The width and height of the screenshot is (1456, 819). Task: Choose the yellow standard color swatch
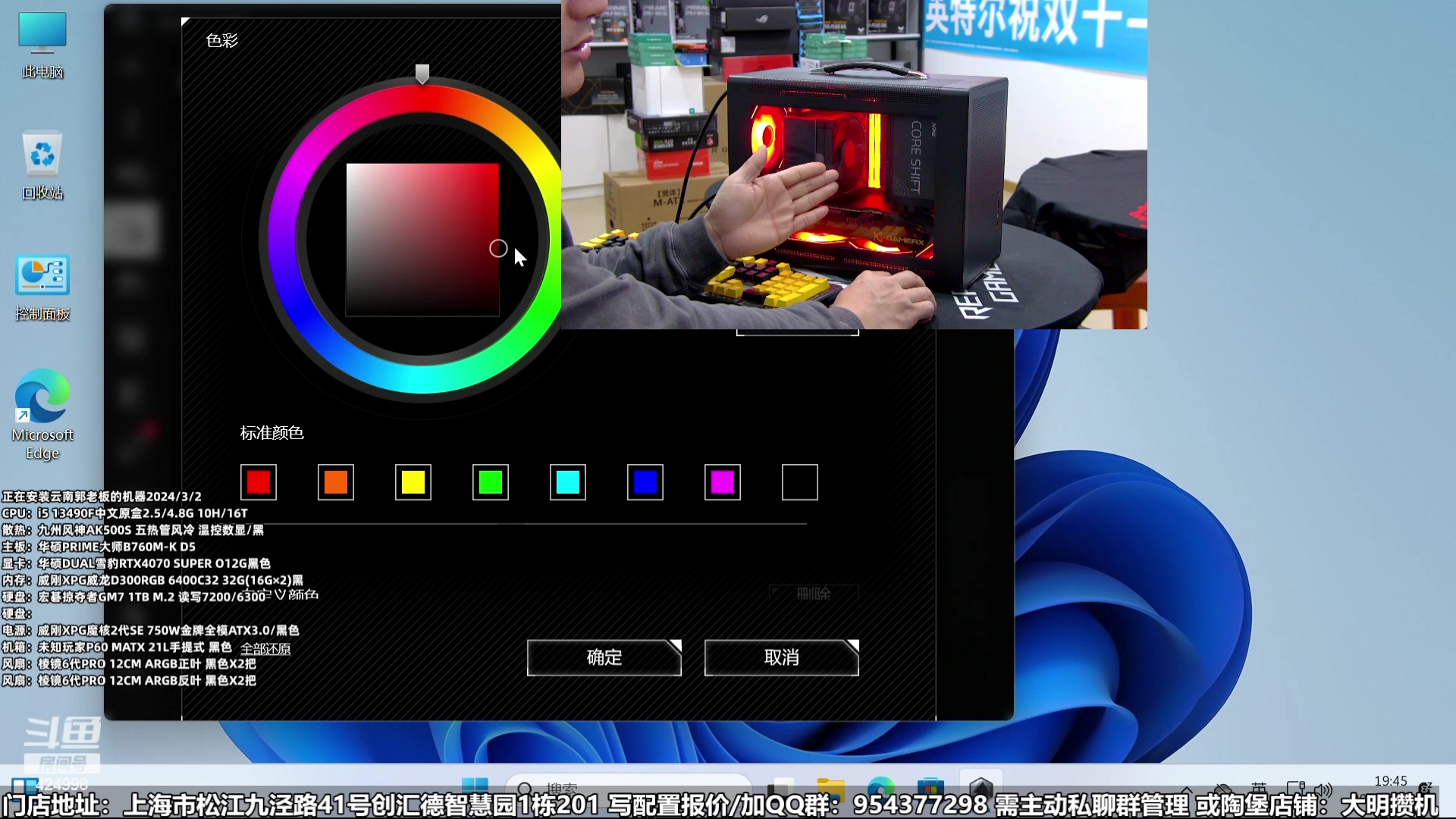[413, 482]
